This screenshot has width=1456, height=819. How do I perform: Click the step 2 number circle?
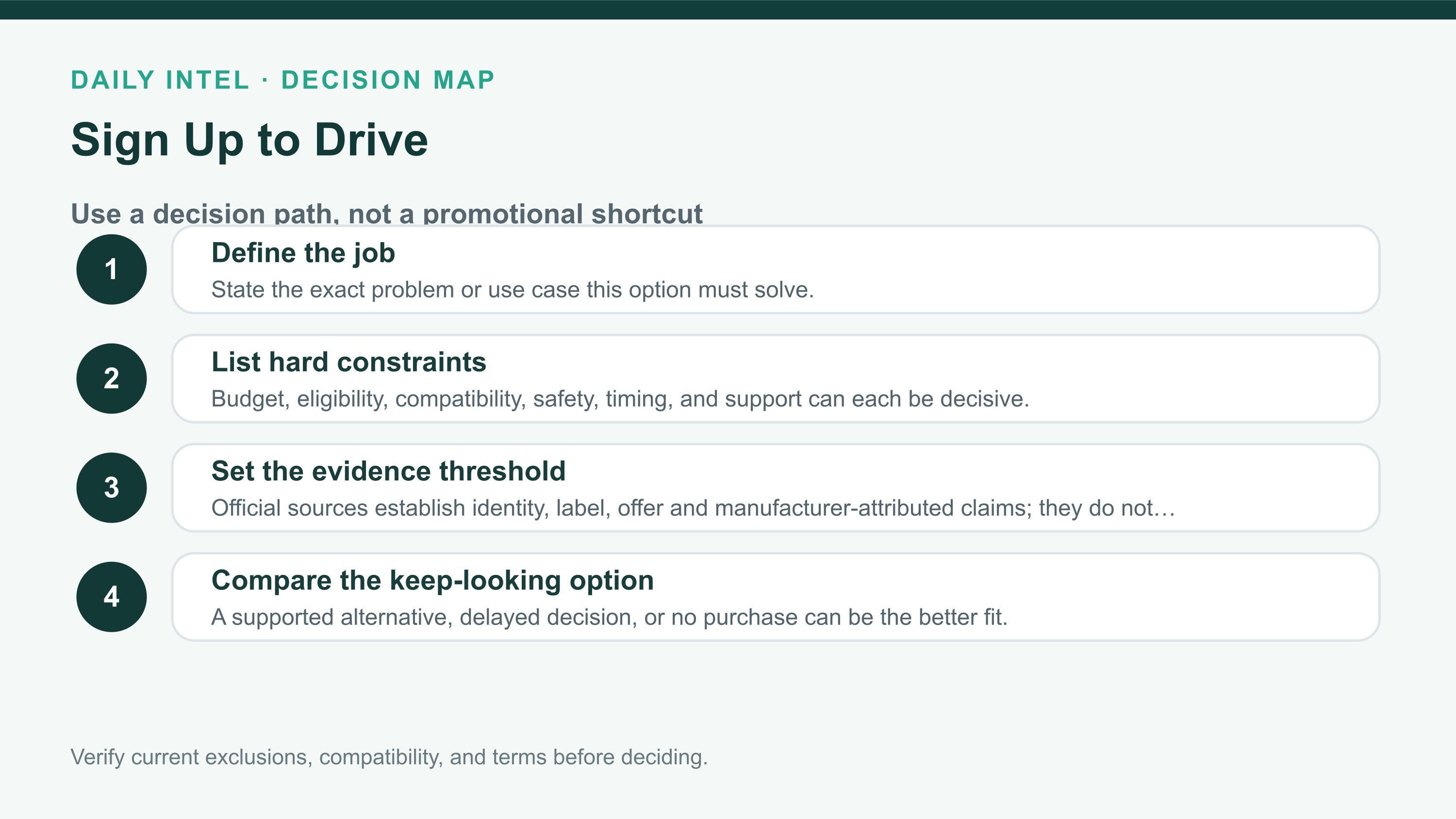(x=111, y=378)
